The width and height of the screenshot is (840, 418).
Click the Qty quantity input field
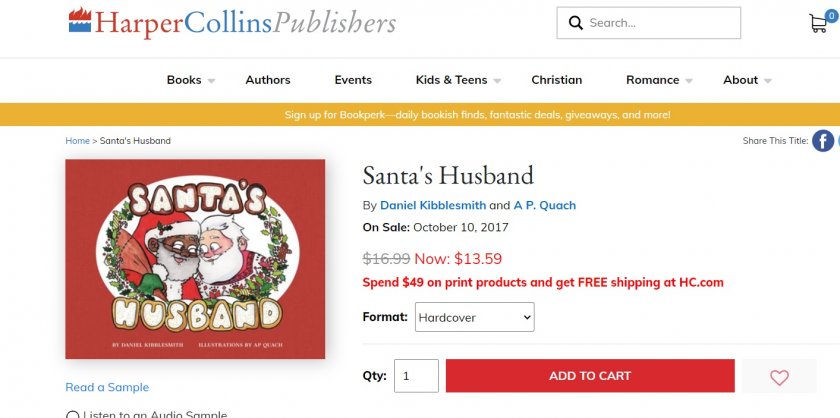click(x=417, y=376)
